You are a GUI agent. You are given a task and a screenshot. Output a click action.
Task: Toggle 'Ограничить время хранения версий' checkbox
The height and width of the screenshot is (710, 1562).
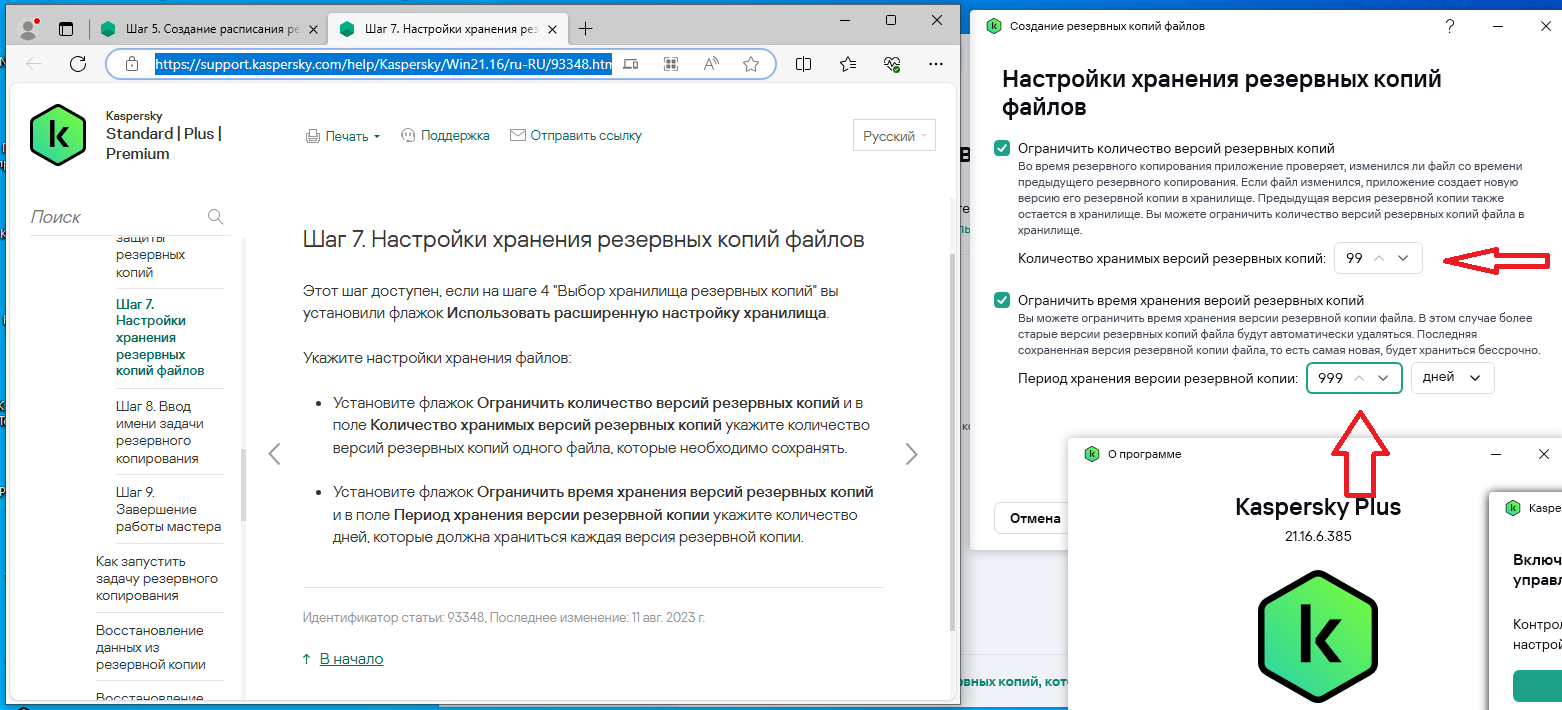tap(1002, 300)
